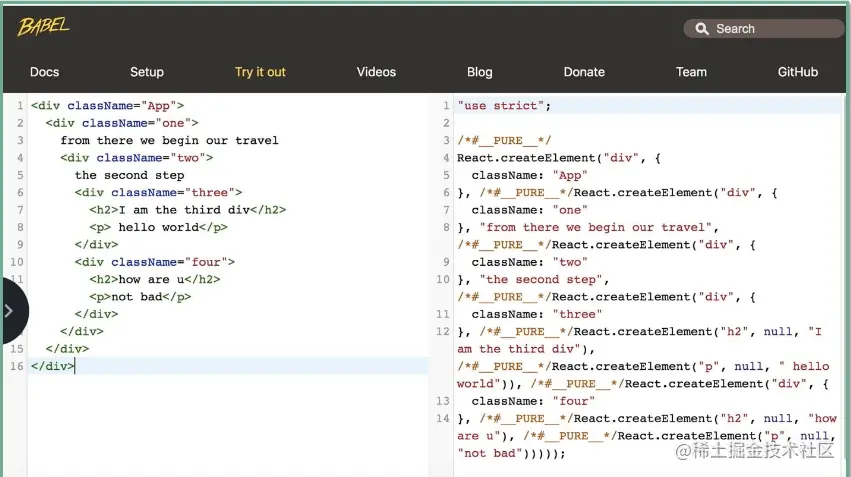Click output line 'className: "two"'
Image resolution: width=851 pixels, height=477 pixels.
coord(530,262)
